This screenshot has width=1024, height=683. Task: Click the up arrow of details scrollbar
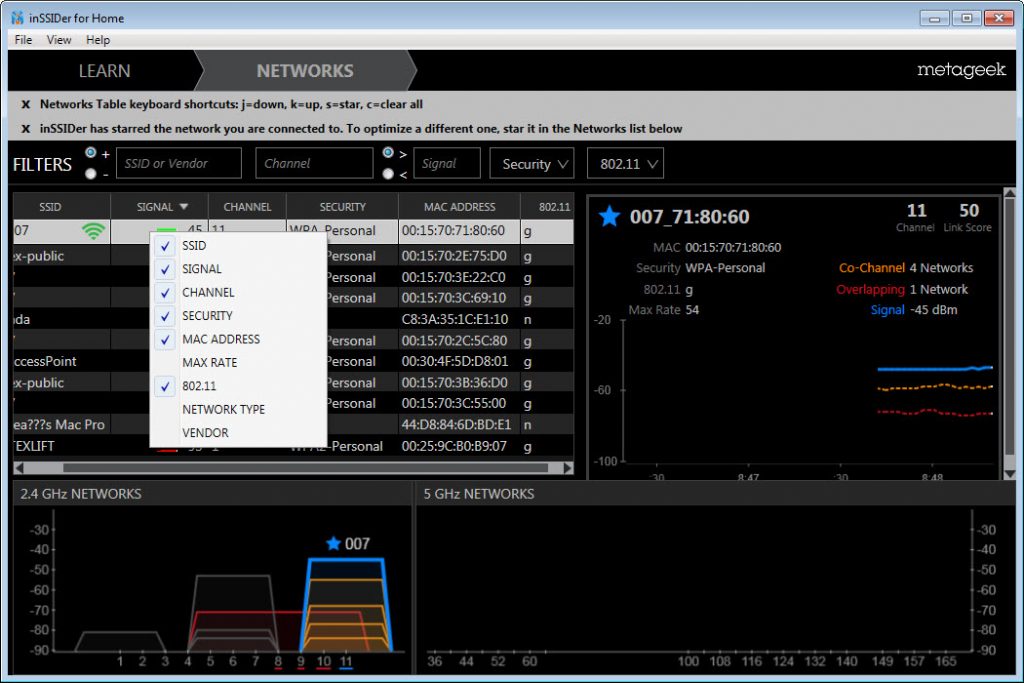tap(1010, 193)
